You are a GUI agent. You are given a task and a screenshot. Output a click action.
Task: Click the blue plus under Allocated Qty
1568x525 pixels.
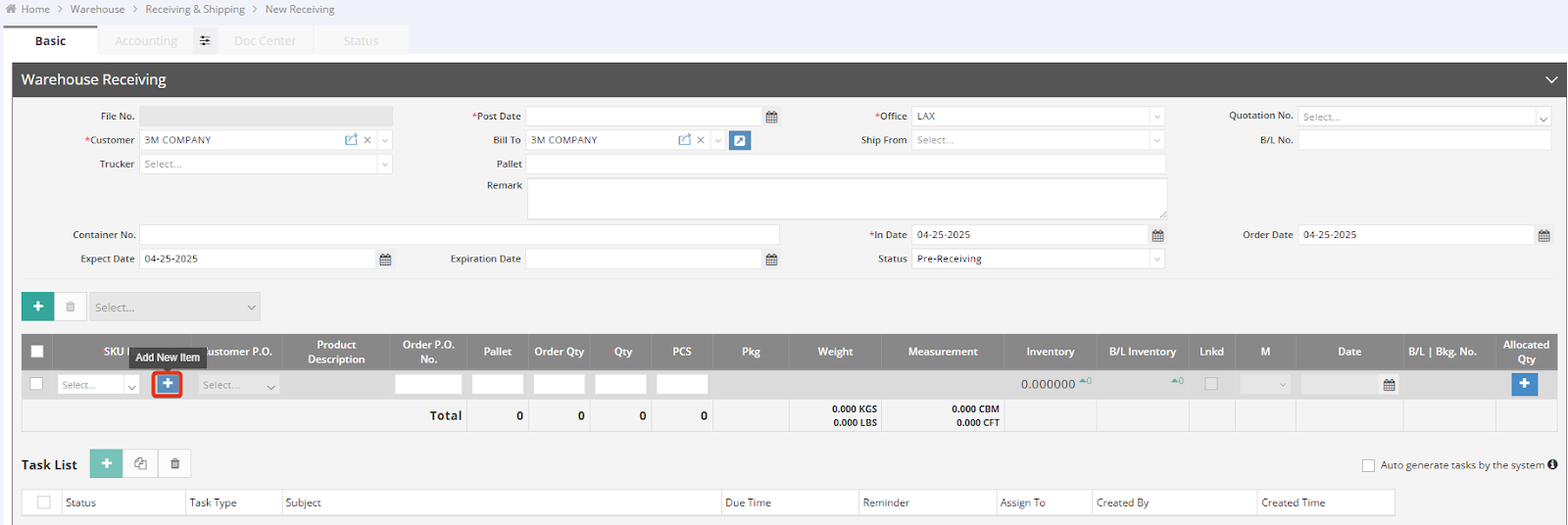(1524, 384)
